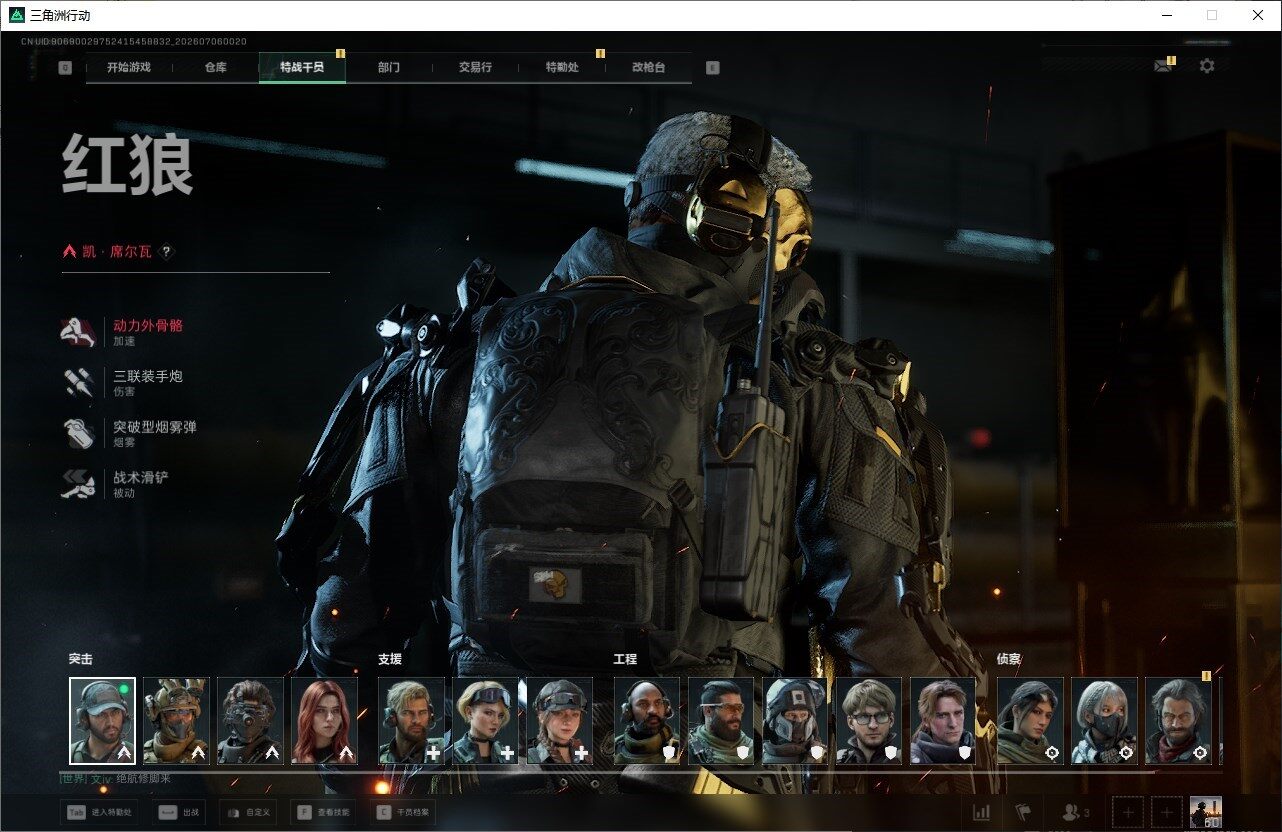Viewport: 1282px width, 832px height.
Task: Select the red-haired assault operator portrait
Action: pyautogui.click(x=324, y=721)
